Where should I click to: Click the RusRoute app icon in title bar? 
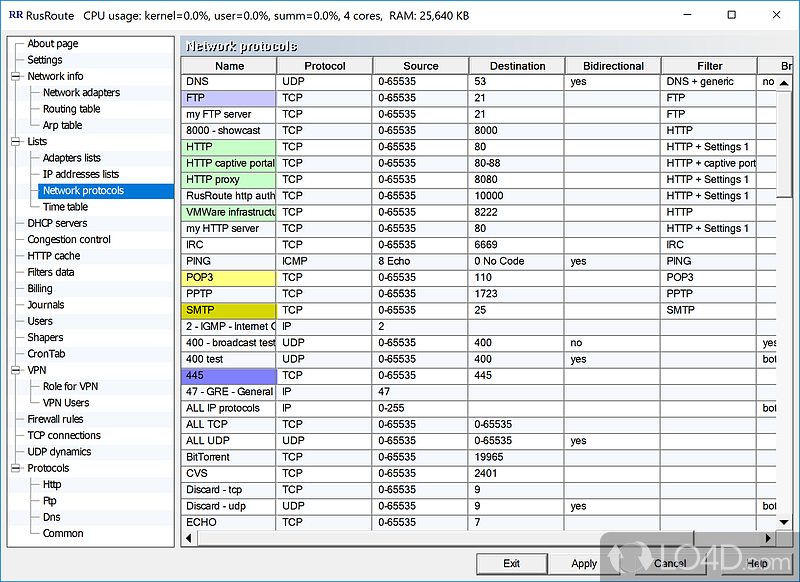14,15
